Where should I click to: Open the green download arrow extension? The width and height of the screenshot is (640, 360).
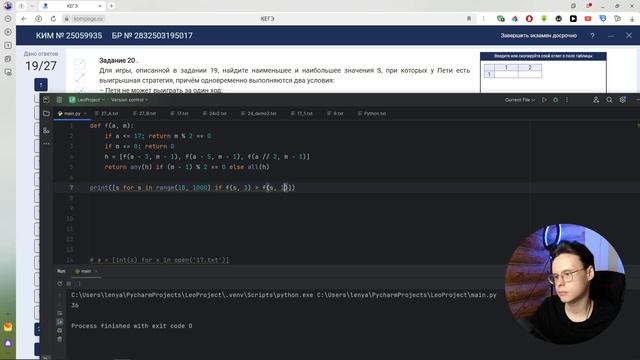[544, 19]
